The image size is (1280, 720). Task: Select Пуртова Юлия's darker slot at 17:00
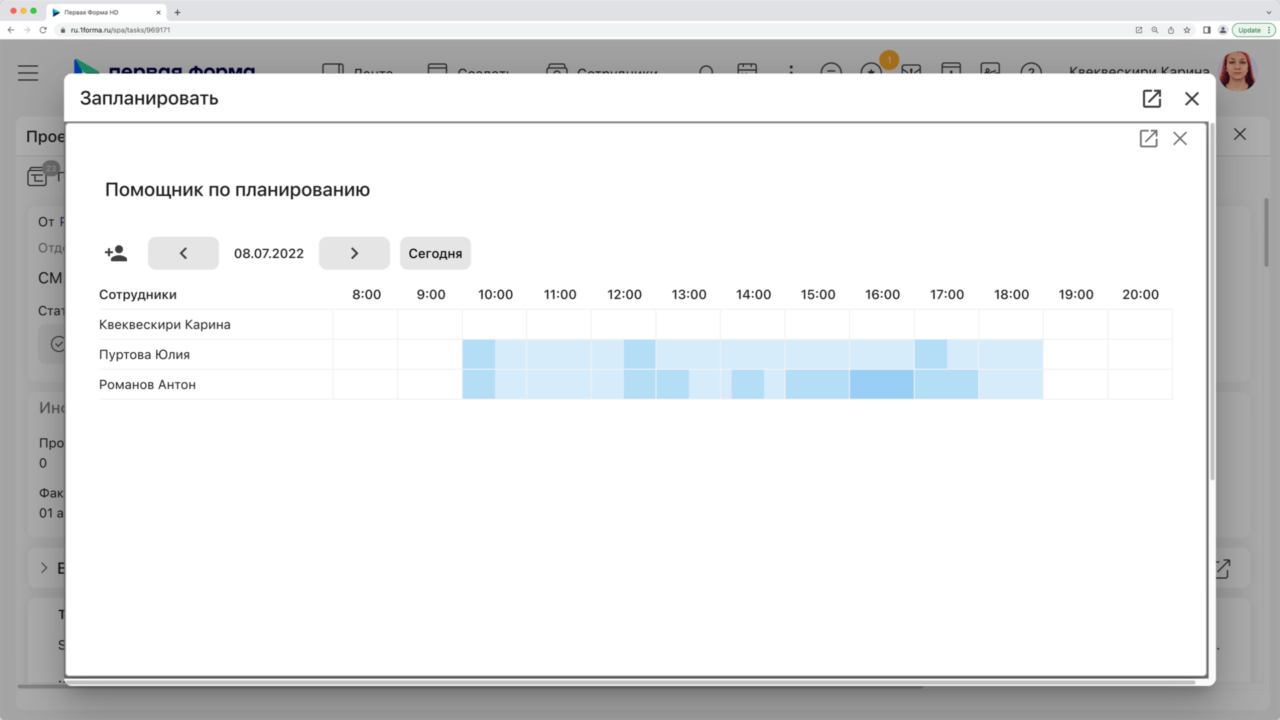coord(931,354)
